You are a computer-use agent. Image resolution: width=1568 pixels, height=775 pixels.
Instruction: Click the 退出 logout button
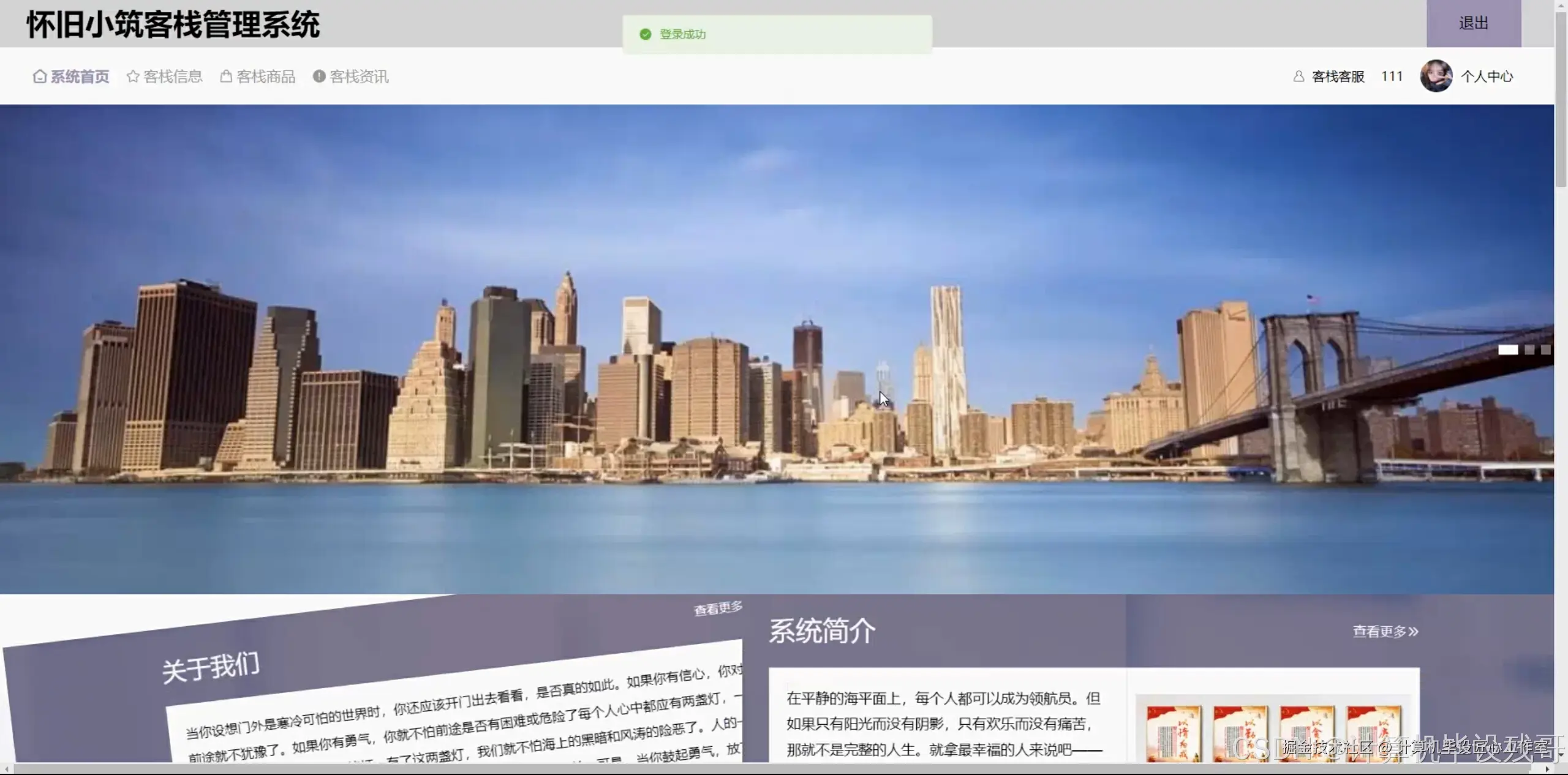[x=1473, y=23]
